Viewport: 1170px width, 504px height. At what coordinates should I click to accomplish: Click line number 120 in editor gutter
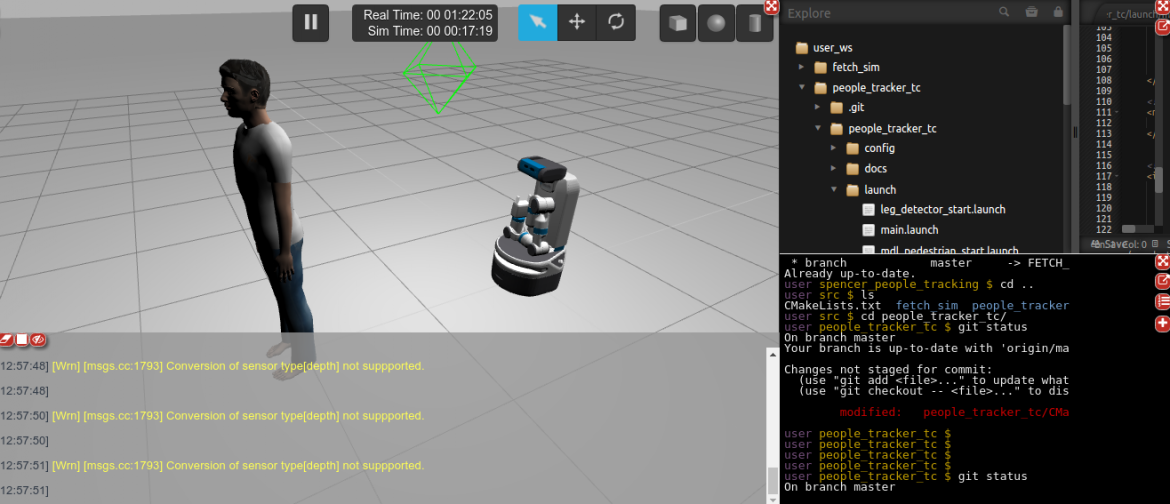pyautogui.click(x=1105, y=208)
